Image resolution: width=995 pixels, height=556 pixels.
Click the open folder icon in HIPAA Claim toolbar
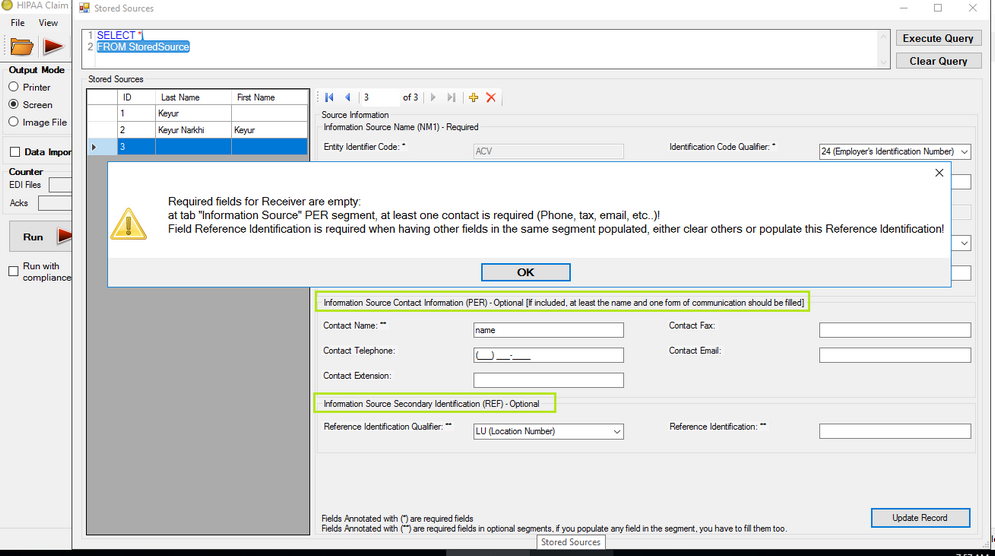(x=21, y=46)
